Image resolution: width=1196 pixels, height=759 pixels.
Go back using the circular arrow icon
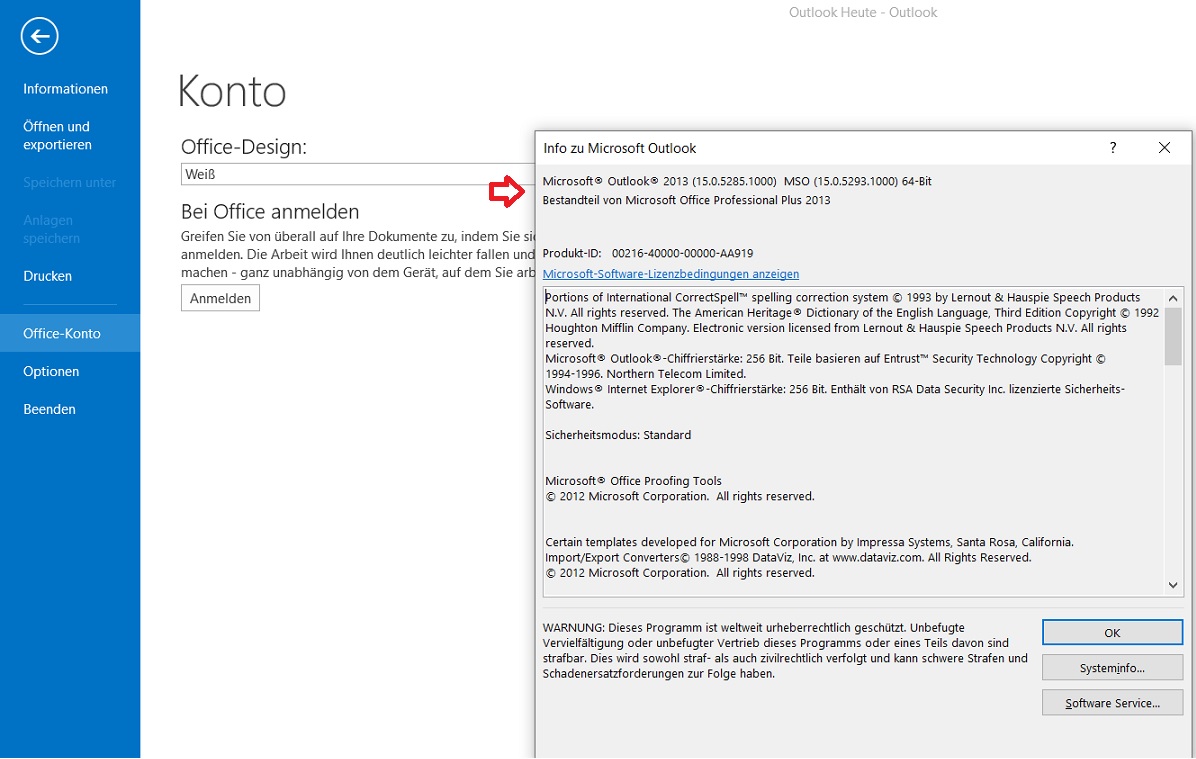(x=40, y=36)
